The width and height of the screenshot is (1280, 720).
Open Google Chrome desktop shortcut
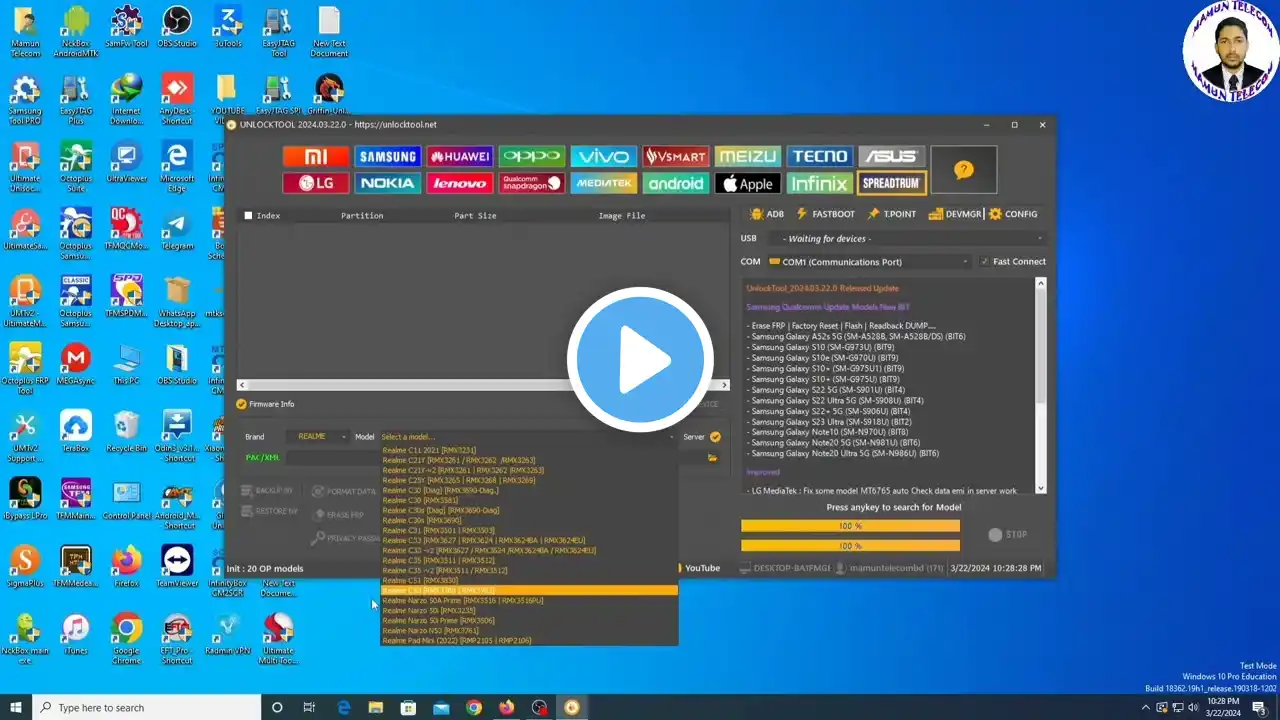[x=126, y=637]
